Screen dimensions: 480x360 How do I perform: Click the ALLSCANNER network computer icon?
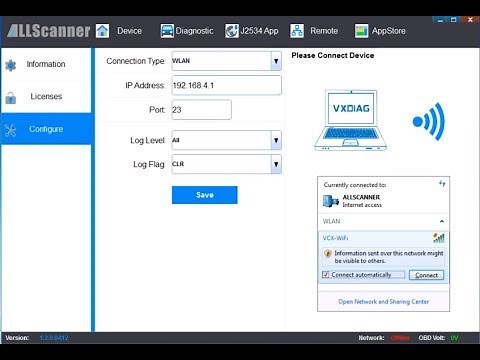coord(331,201)
